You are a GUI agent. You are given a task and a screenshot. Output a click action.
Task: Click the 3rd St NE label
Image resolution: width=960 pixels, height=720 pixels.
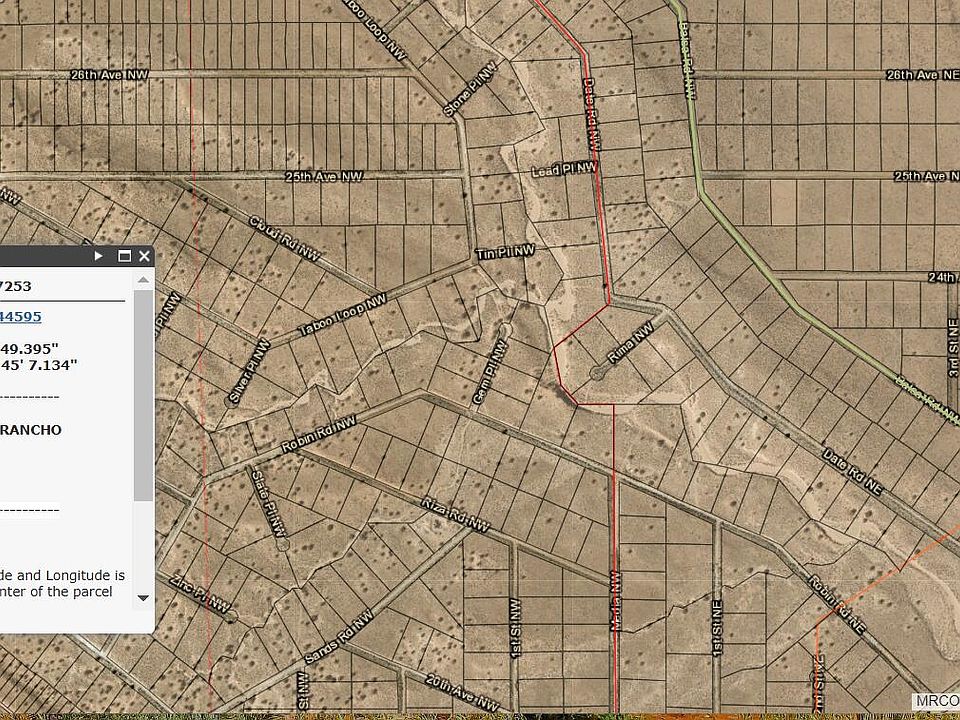[953, 348]
